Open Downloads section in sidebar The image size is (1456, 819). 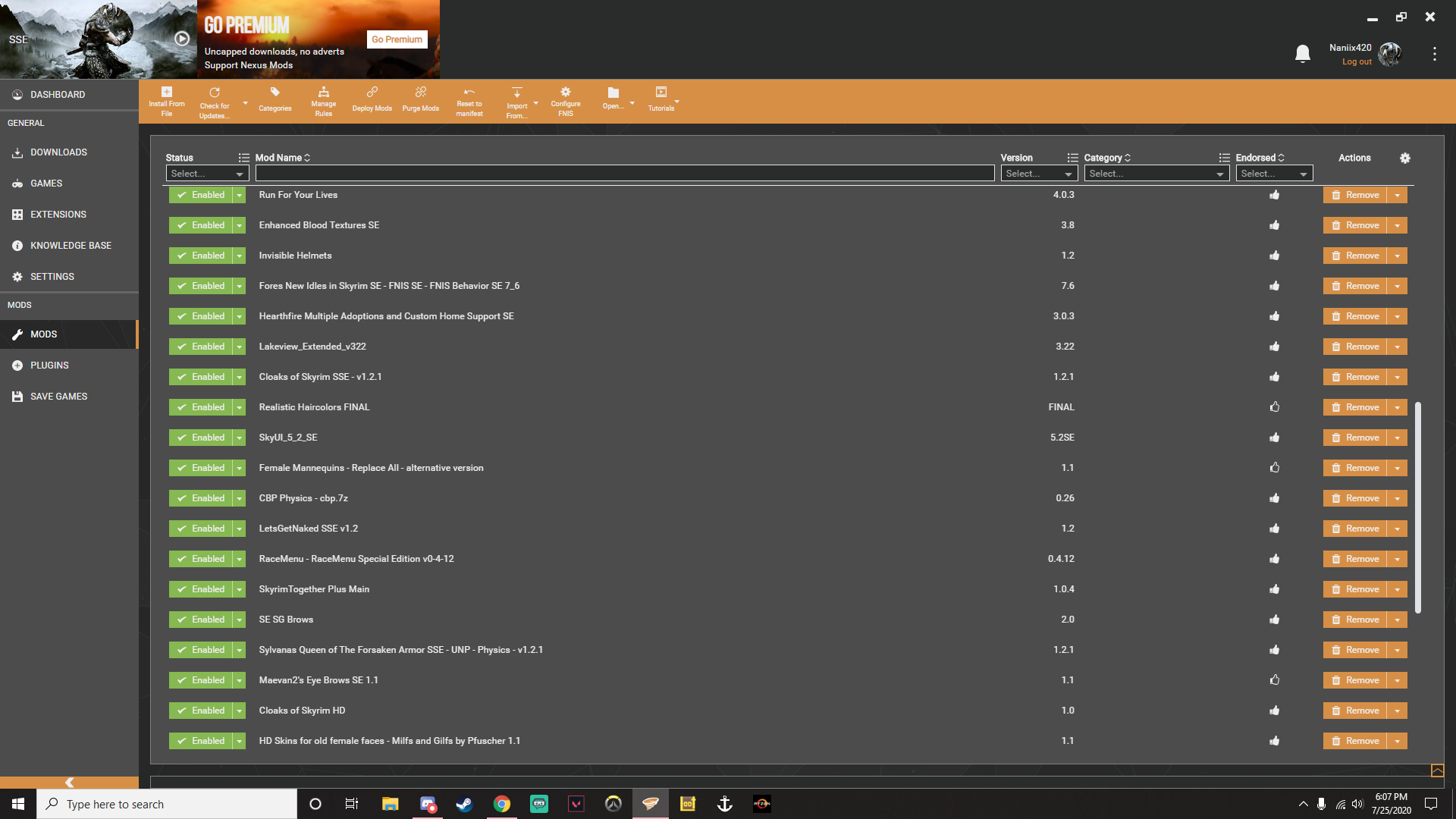pyautogui.click(x=69, y=152)
